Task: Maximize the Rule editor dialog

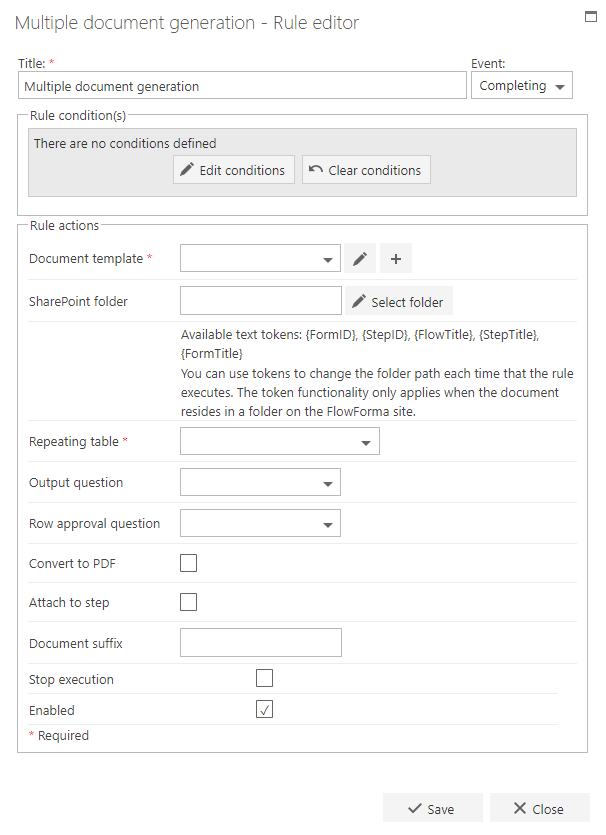Action: pos(591,17)
